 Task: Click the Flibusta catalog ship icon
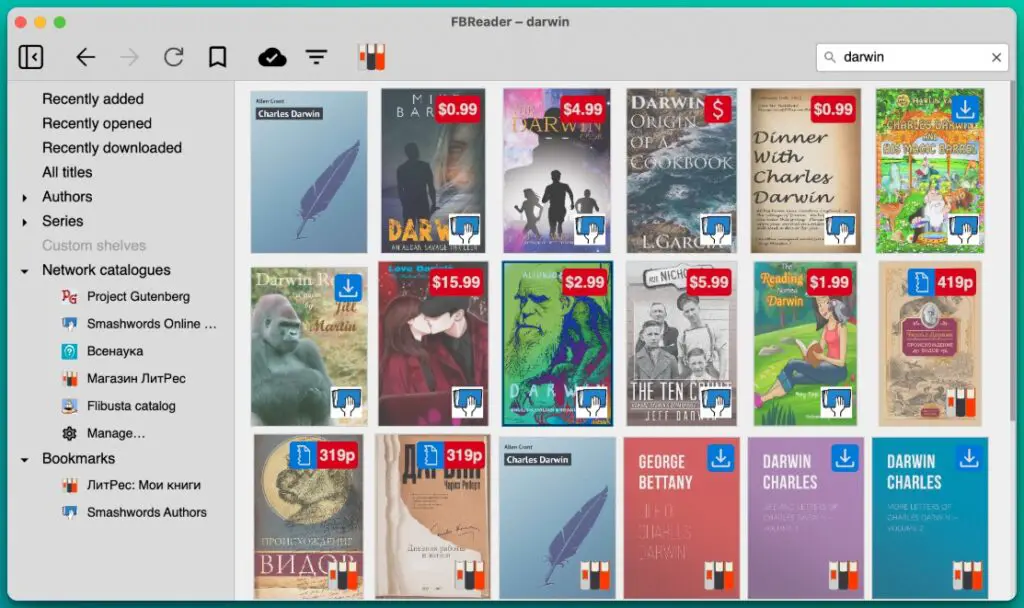69,406
